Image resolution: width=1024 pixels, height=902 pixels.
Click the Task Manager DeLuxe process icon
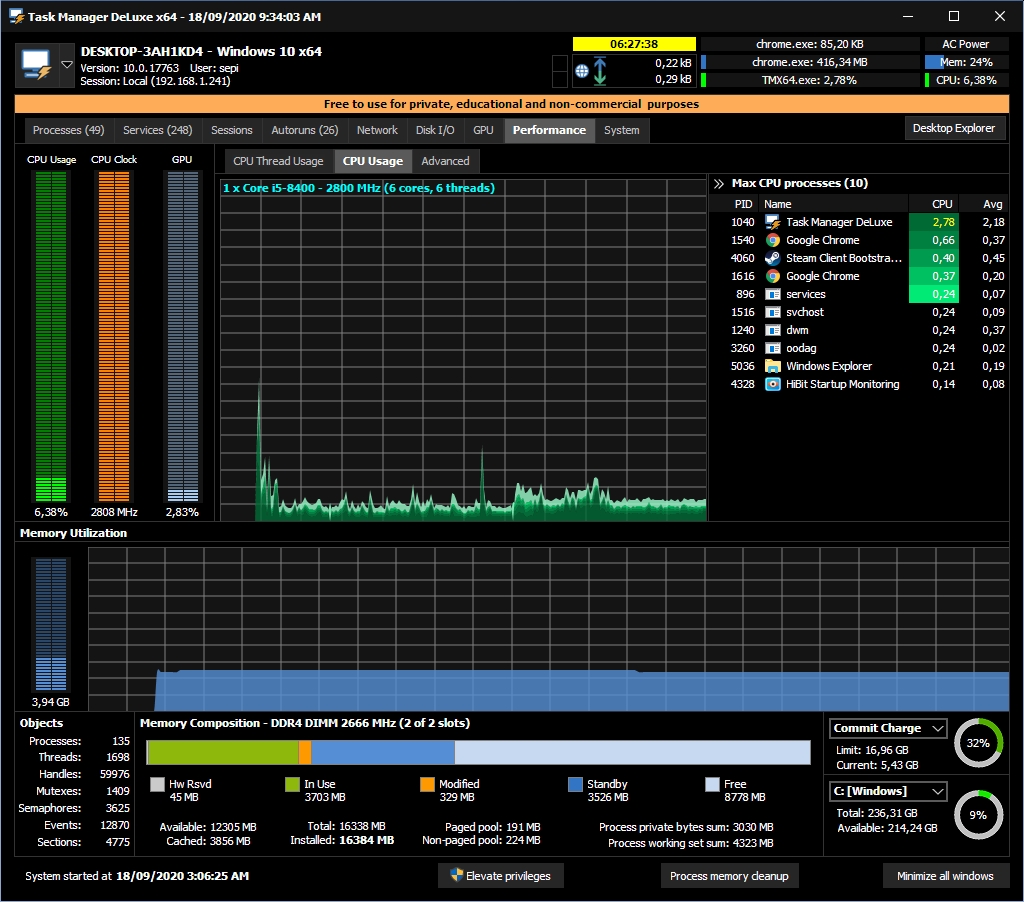pos(772,222)
